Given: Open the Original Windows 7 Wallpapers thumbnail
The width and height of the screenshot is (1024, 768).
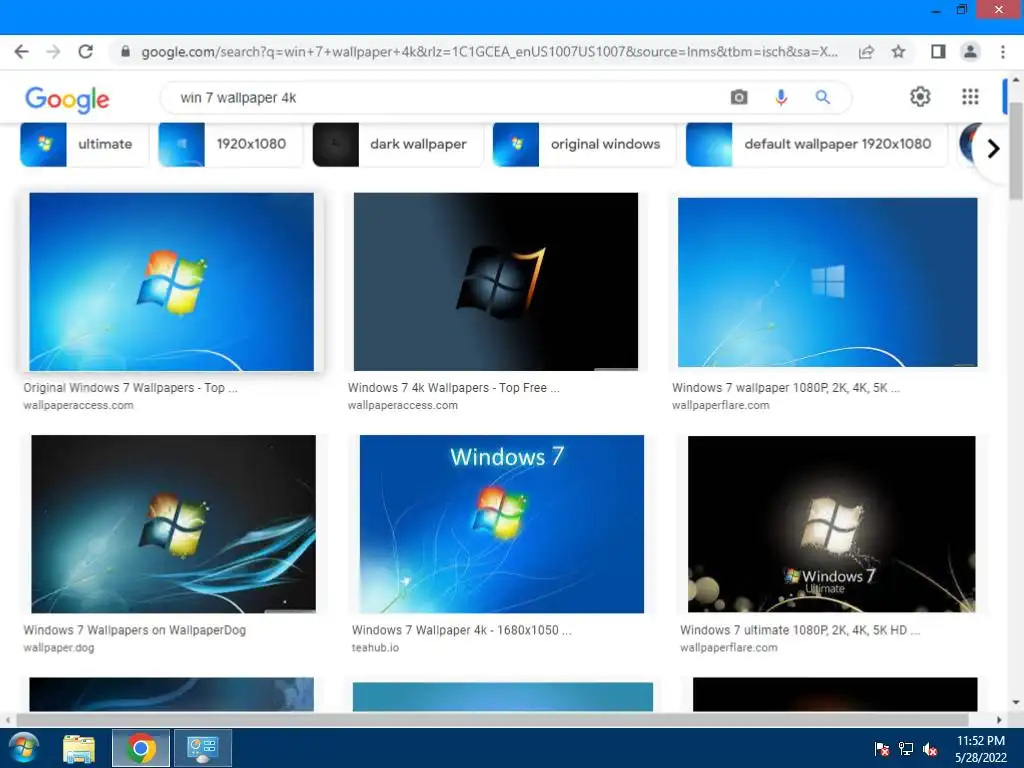Looking at the screenshot, I should tap(172, 281).
